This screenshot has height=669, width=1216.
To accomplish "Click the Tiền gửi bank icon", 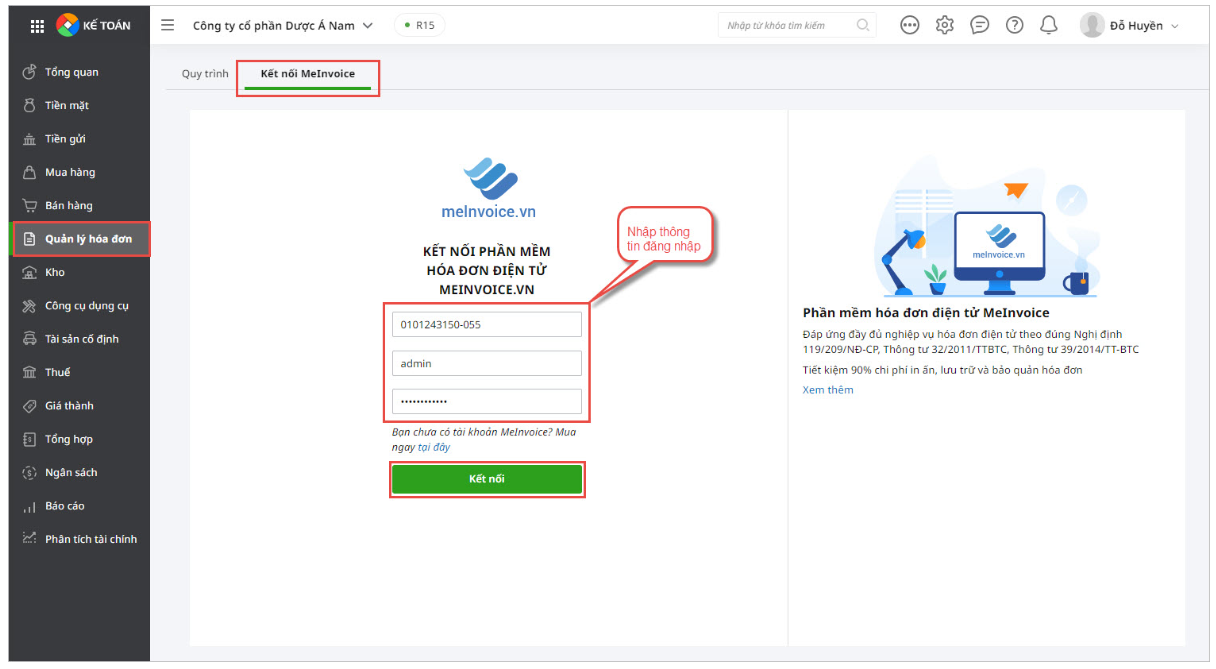I will tap(29, 139).
